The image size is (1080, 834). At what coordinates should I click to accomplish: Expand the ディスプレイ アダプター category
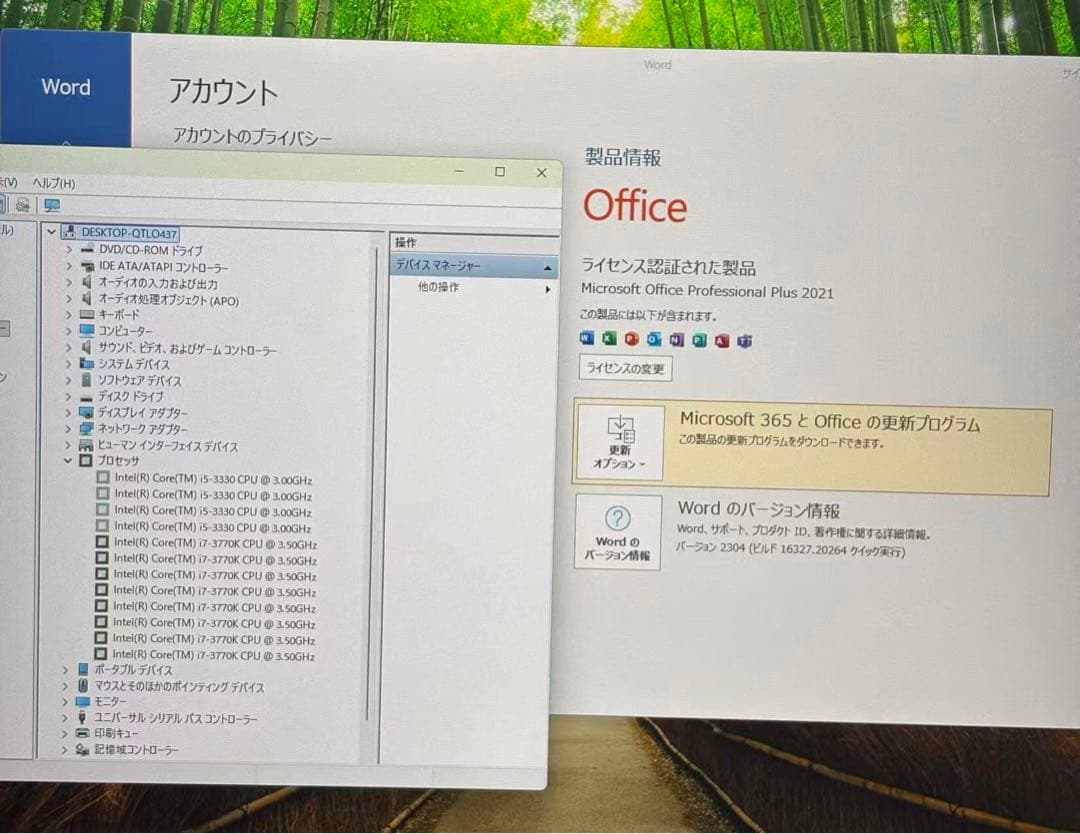pos(67,412)
